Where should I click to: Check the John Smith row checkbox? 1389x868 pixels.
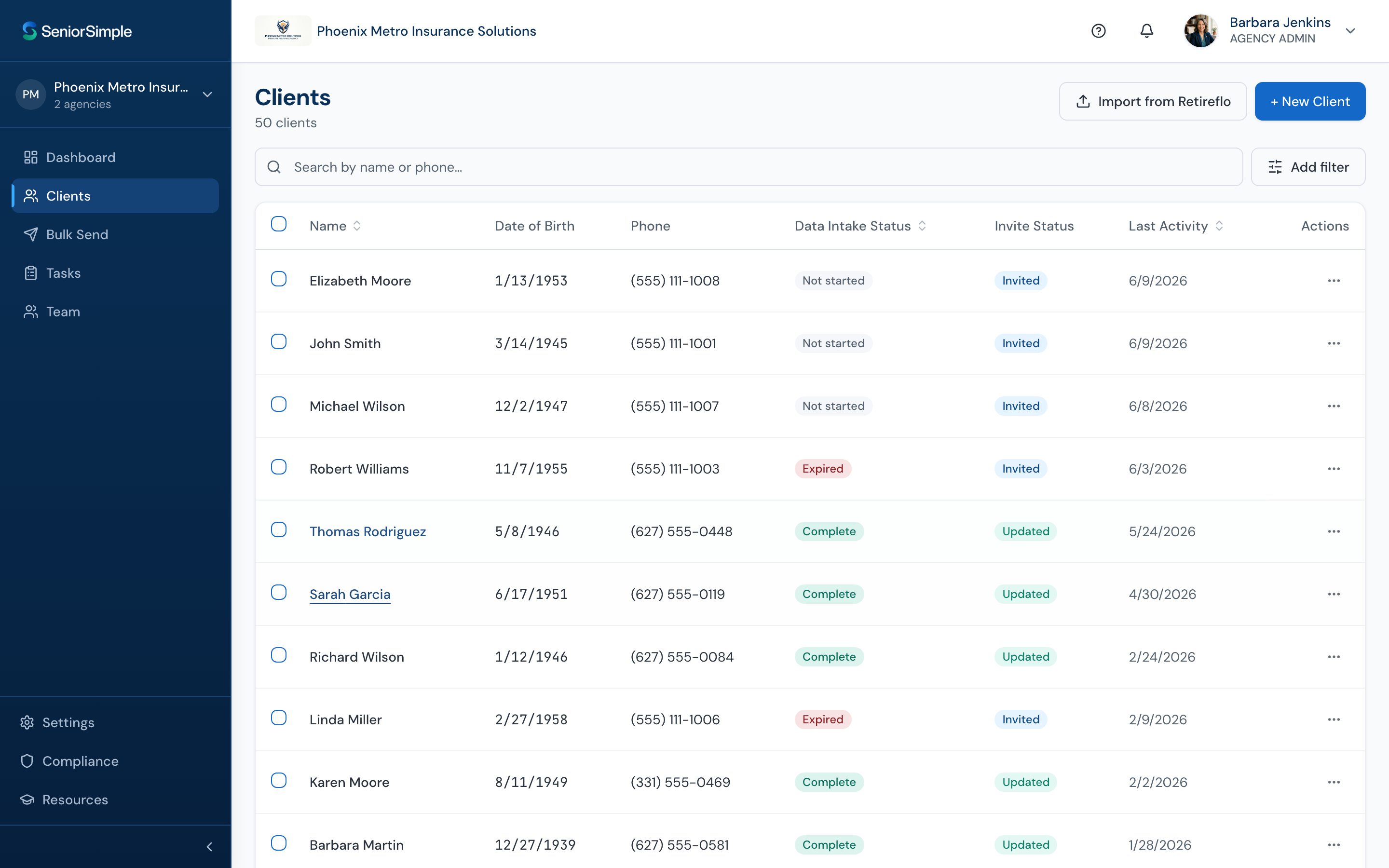(278, 341)
